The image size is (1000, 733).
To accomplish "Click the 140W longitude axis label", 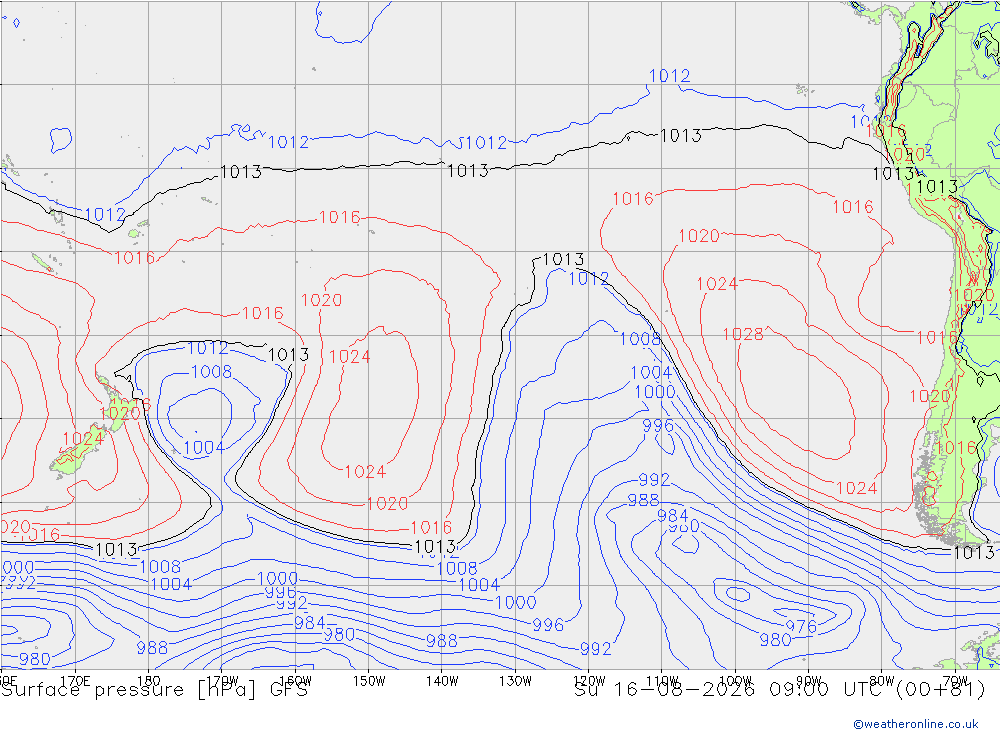I will (x=442, y=681).
